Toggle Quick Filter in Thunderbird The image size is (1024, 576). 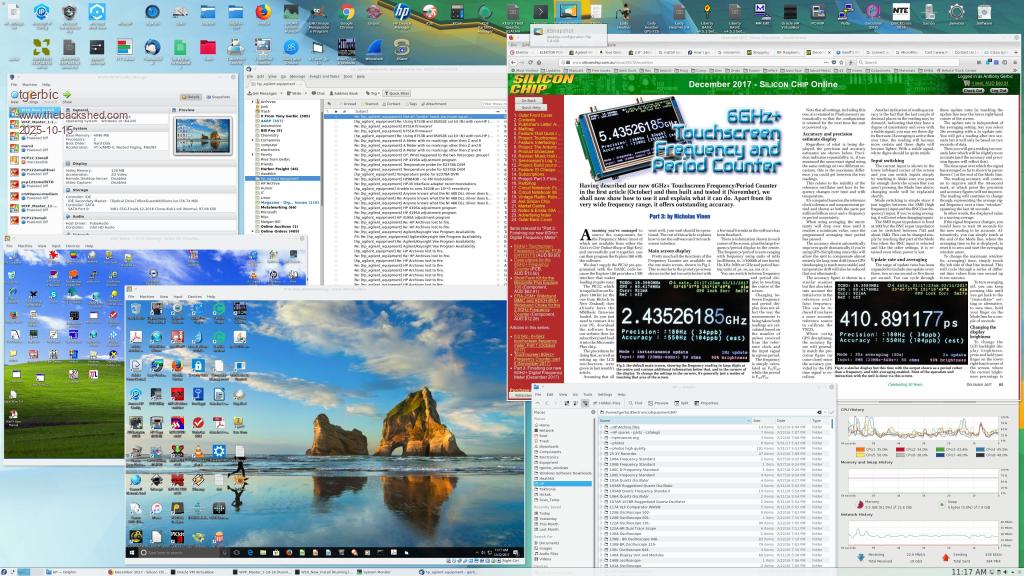tap(395, 92)
